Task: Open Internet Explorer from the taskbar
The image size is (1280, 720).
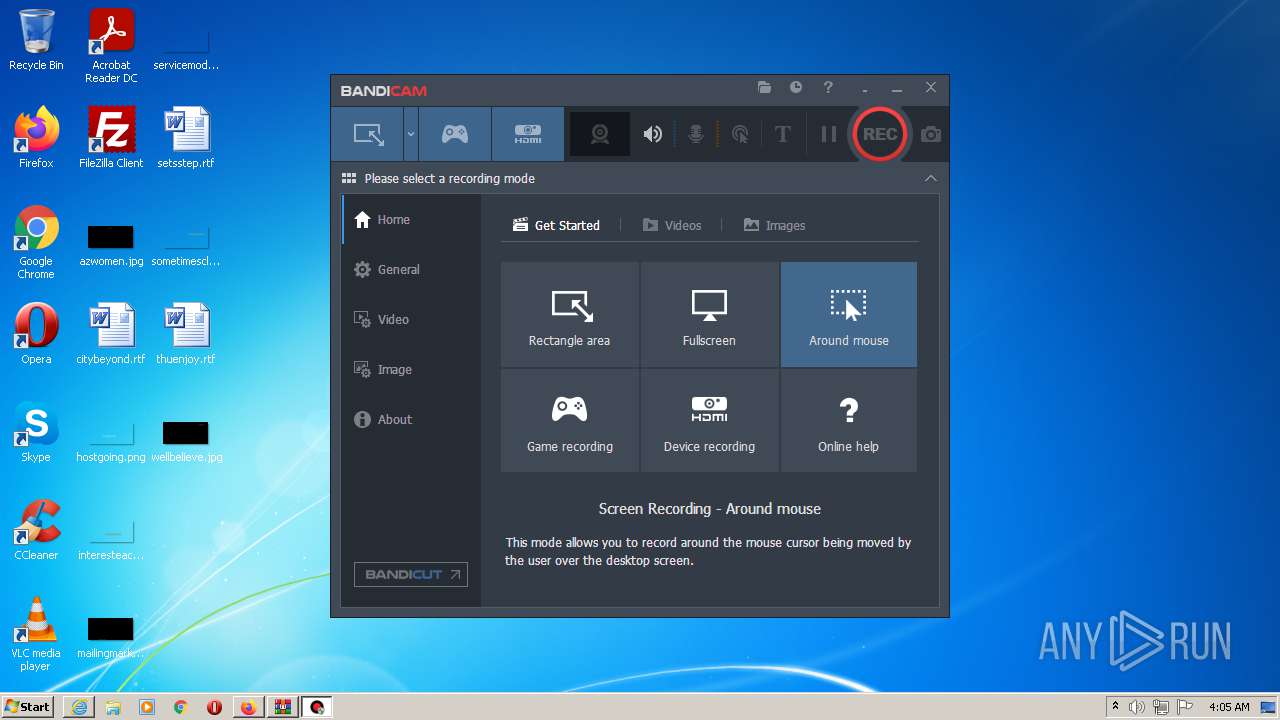Action: pos(79,707)
